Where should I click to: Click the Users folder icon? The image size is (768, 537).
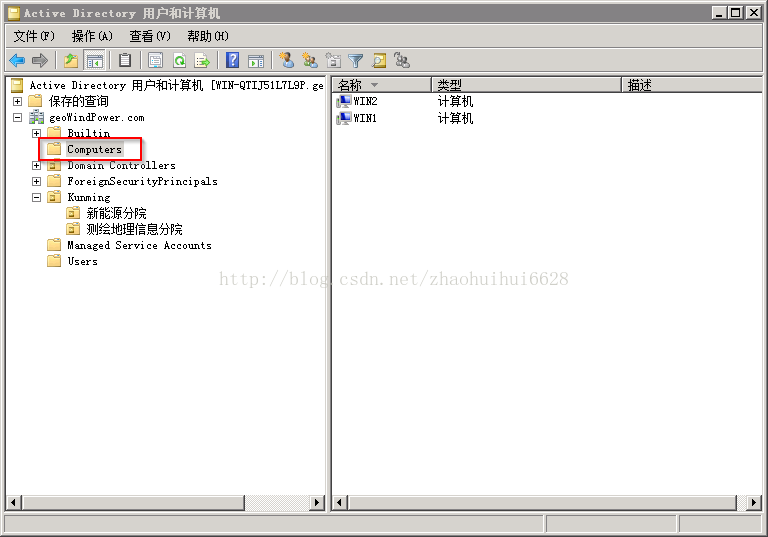[x=54, y=261]
